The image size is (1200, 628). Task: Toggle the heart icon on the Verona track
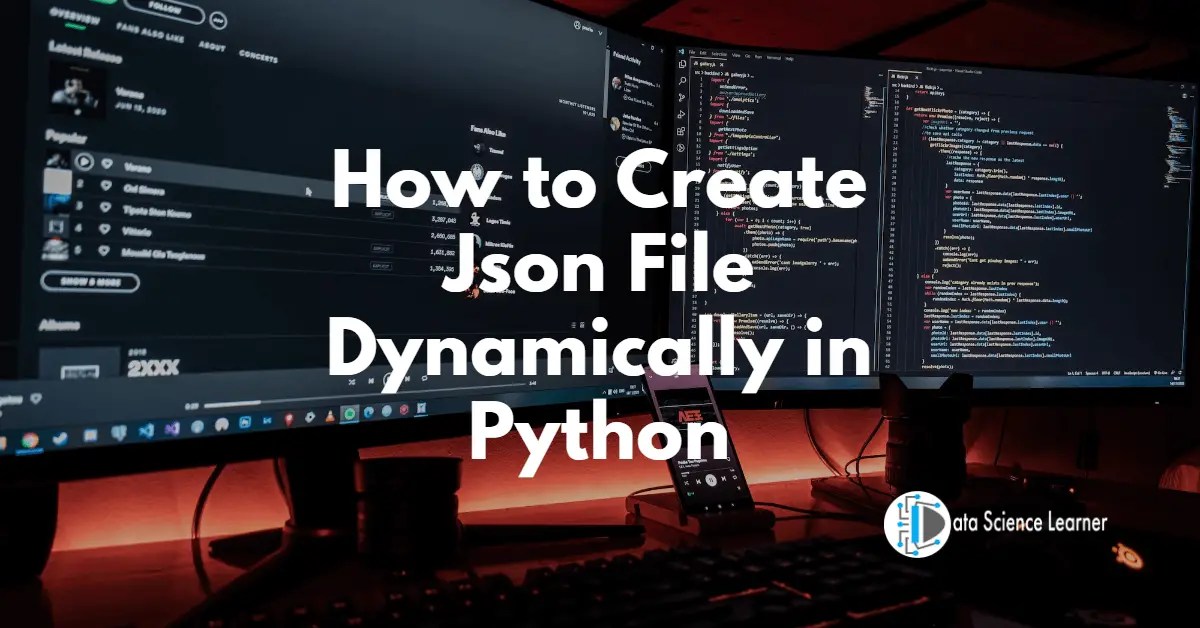(107, 163)
